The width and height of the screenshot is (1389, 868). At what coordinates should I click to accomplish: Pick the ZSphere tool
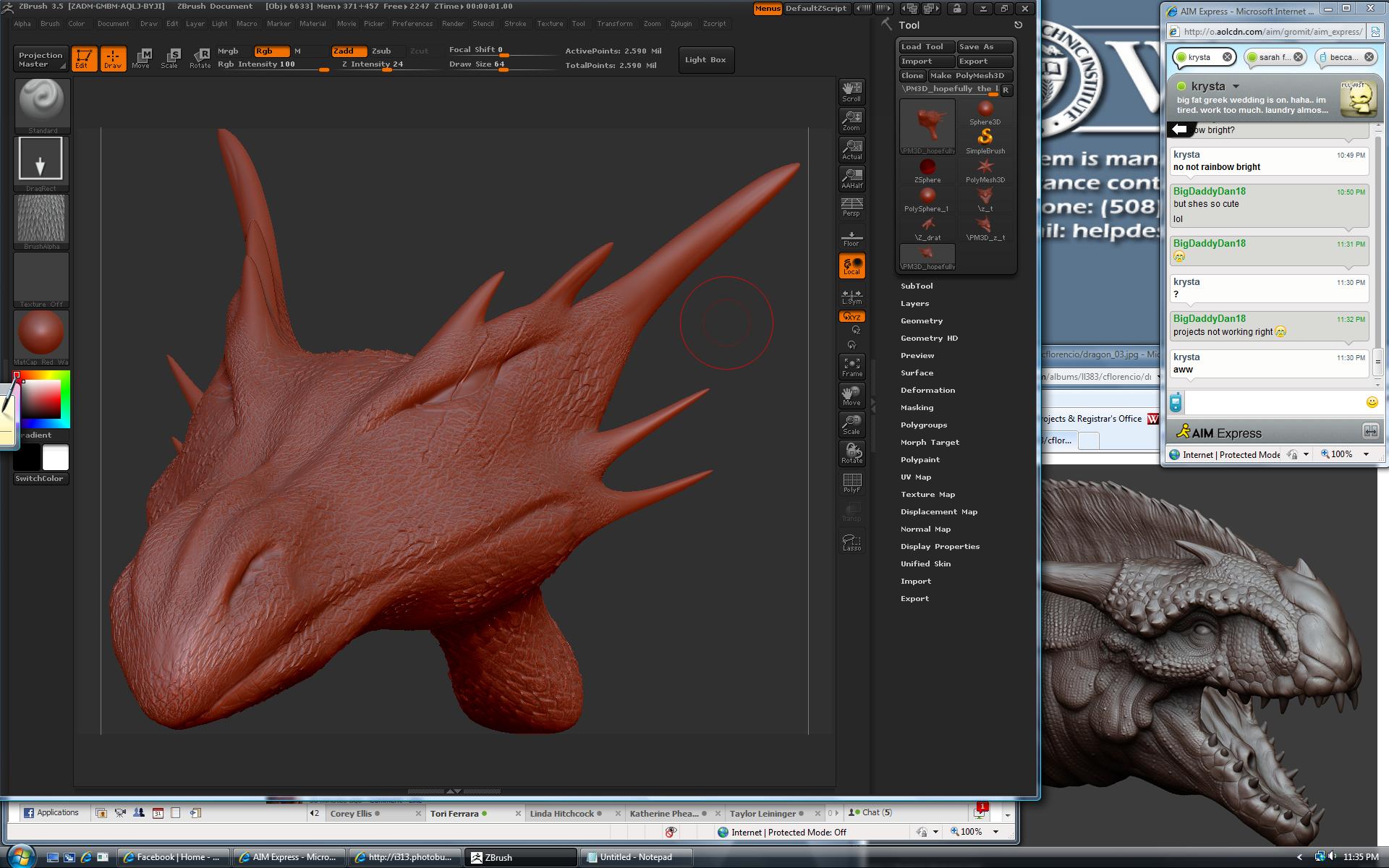(927, 170)
